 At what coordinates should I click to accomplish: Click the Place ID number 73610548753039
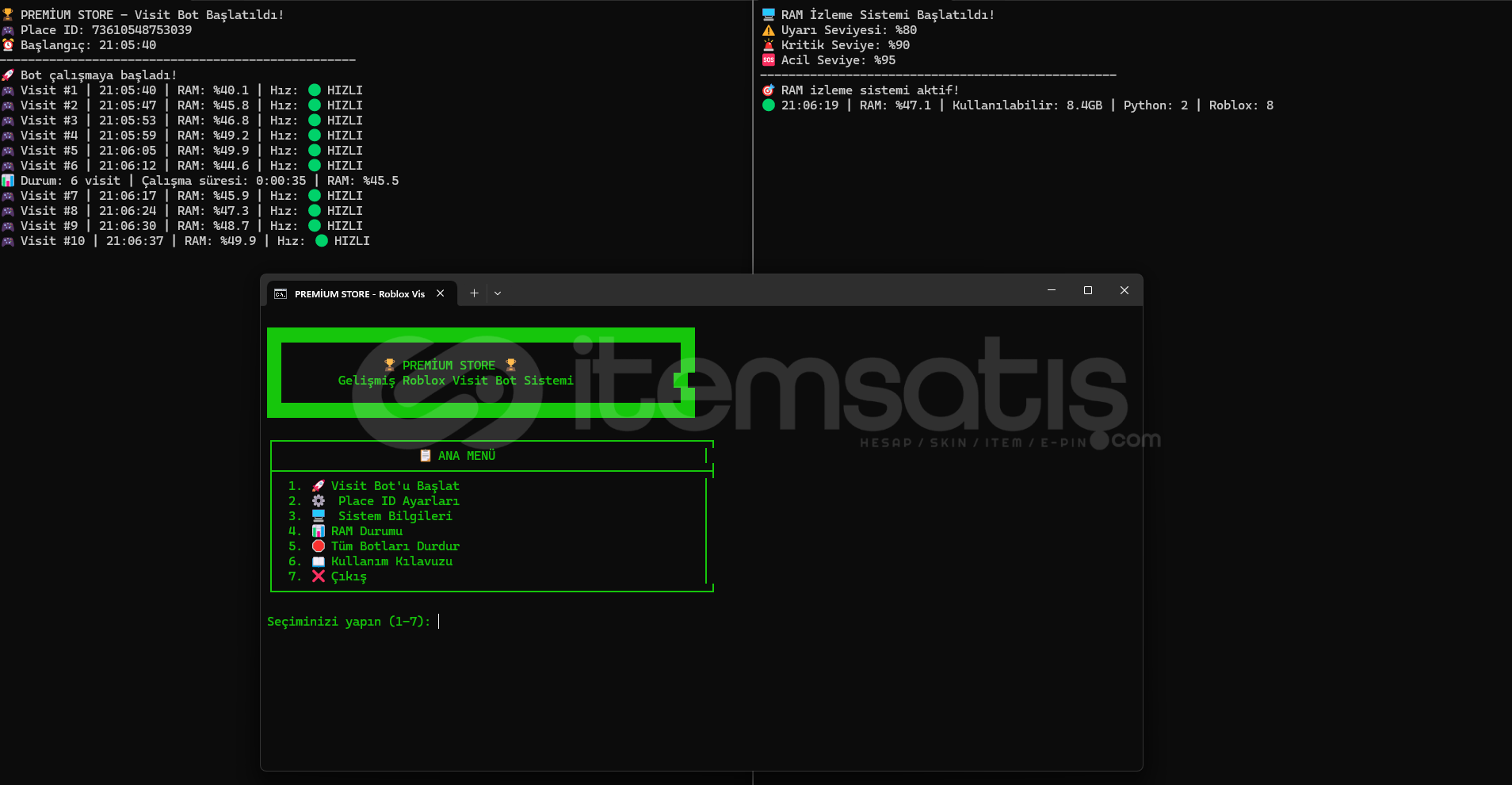click(142, 30)
